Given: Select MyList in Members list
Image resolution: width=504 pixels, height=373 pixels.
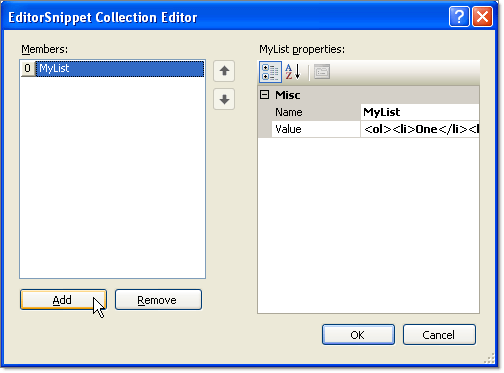Looking at the screenshot, I should point(120,69).
